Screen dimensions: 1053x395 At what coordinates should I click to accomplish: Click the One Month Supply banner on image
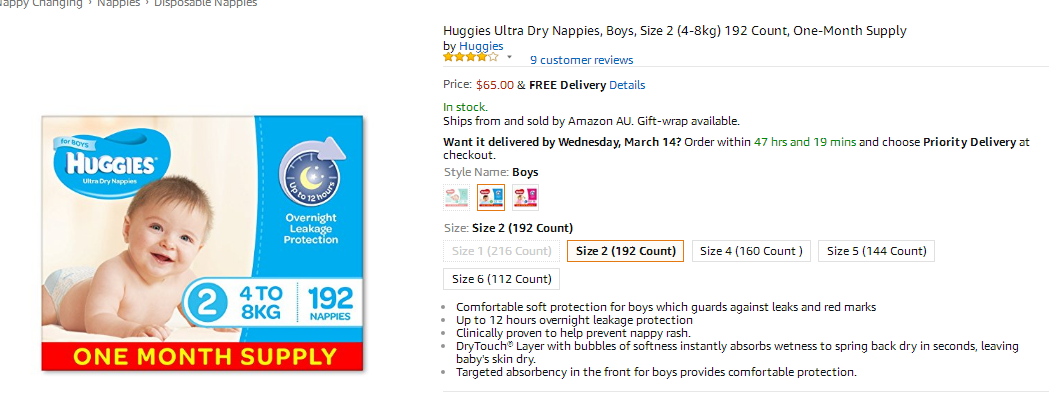coord(202,356)
